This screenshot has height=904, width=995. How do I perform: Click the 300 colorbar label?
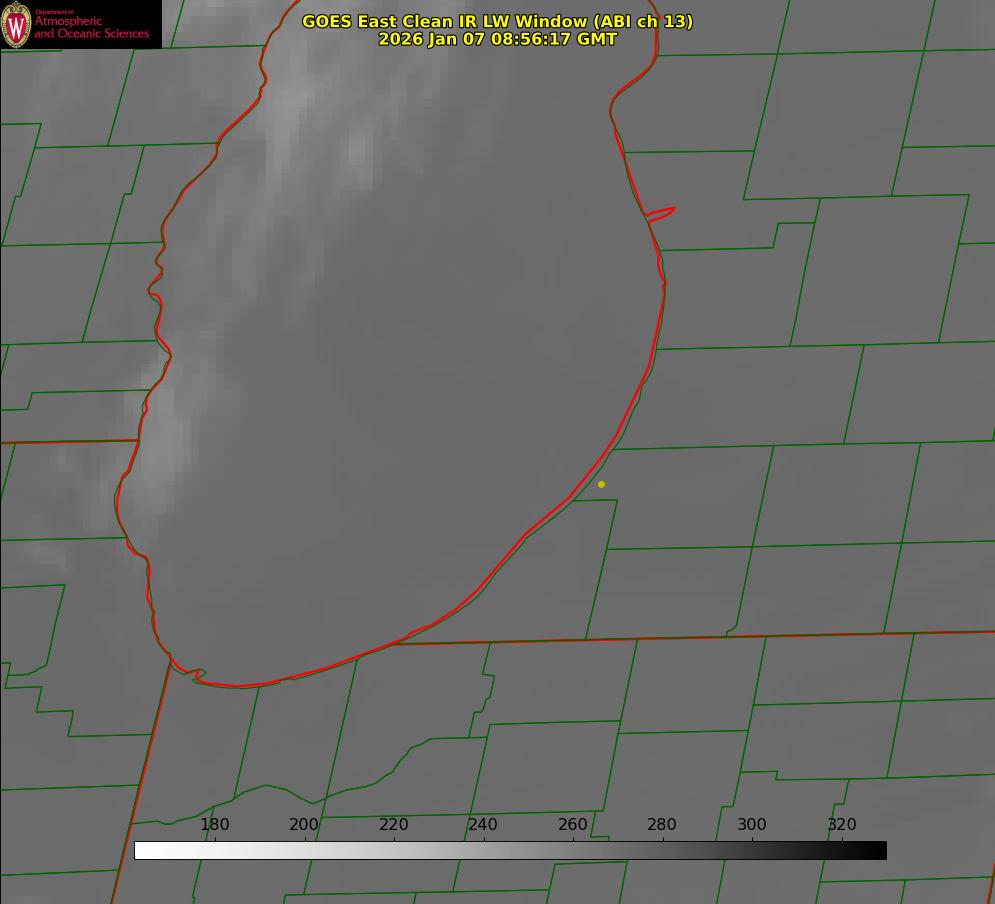tap(752, 824)
